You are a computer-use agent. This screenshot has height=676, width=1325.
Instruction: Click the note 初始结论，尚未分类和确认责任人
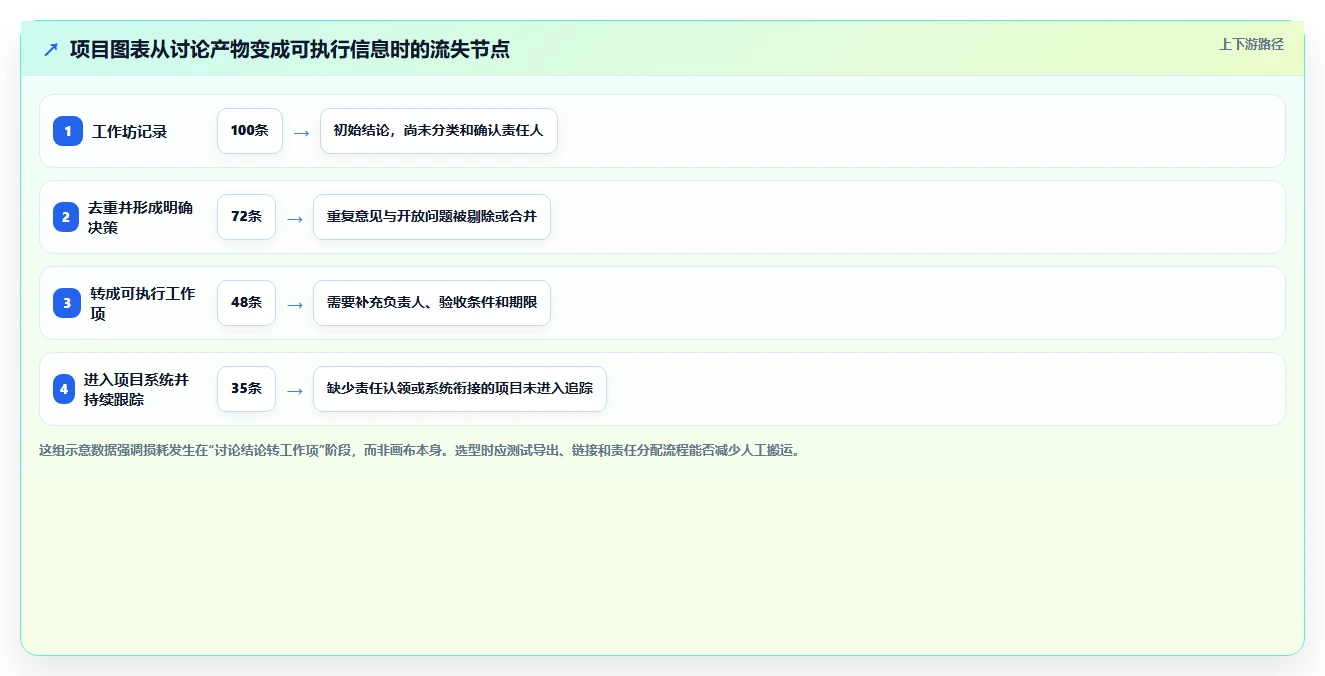438,131
